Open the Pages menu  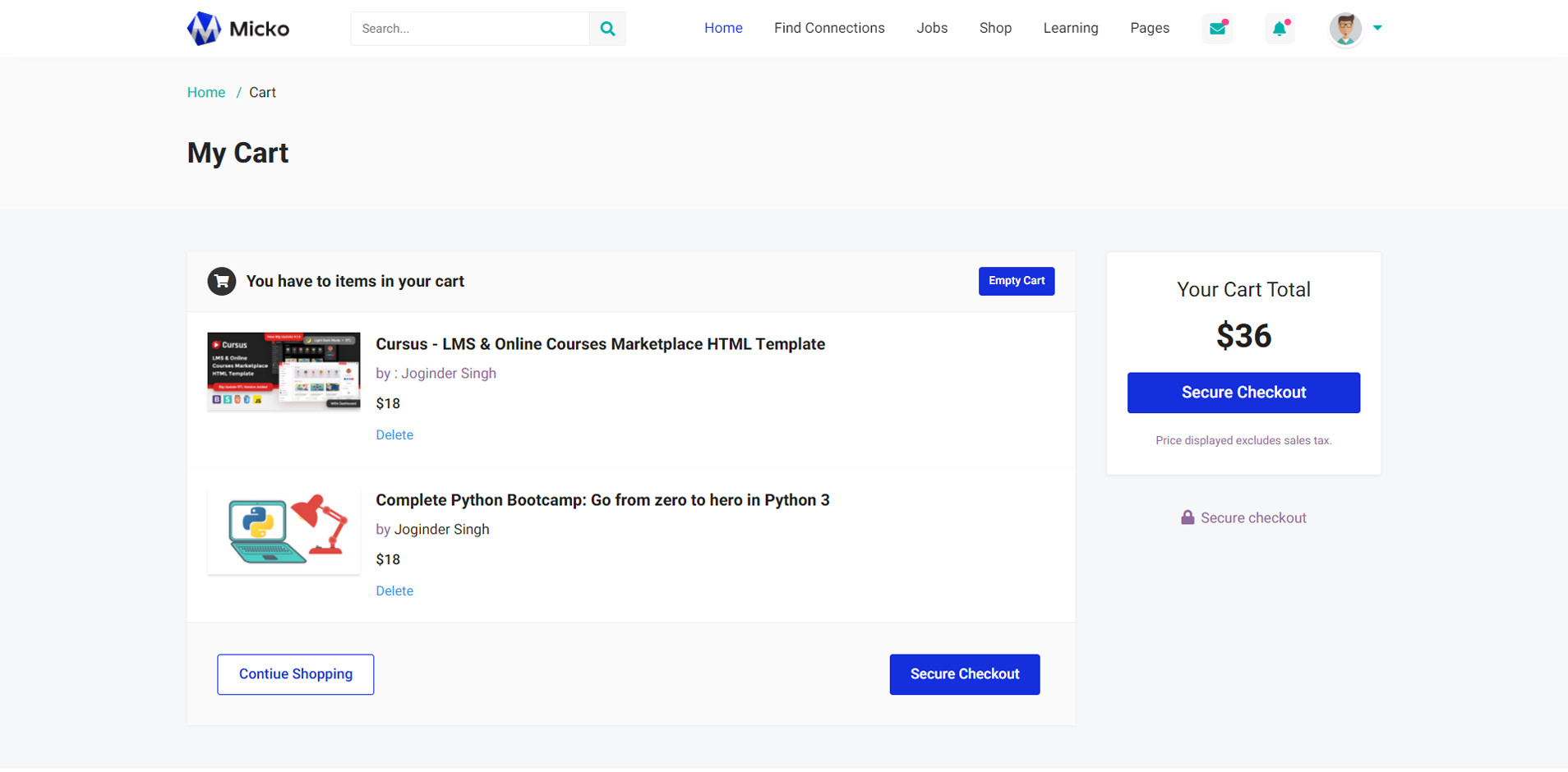pyautogui.click(x=1149, y=28)
